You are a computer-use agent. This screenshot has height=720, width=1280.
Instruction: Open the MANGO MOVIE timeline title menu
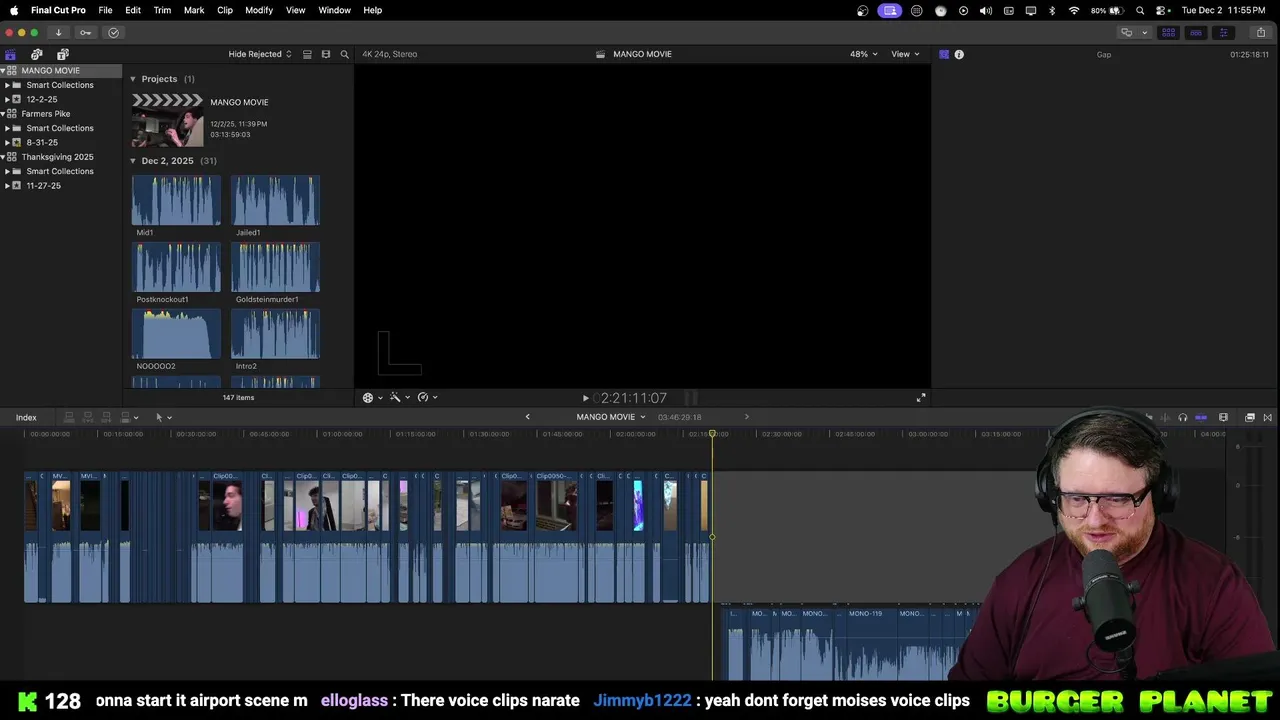(x=611, y=417)
